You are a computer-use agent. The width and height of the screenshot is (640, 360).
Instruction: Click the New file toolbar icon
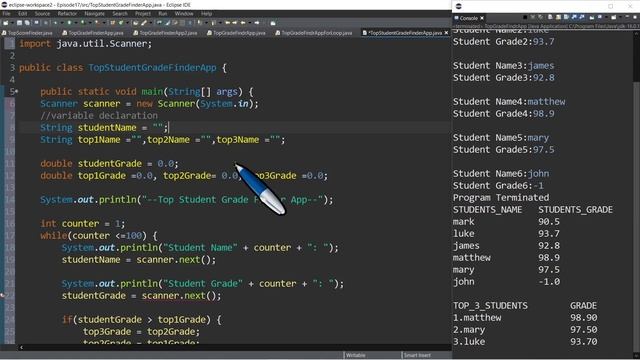[6, 23]
